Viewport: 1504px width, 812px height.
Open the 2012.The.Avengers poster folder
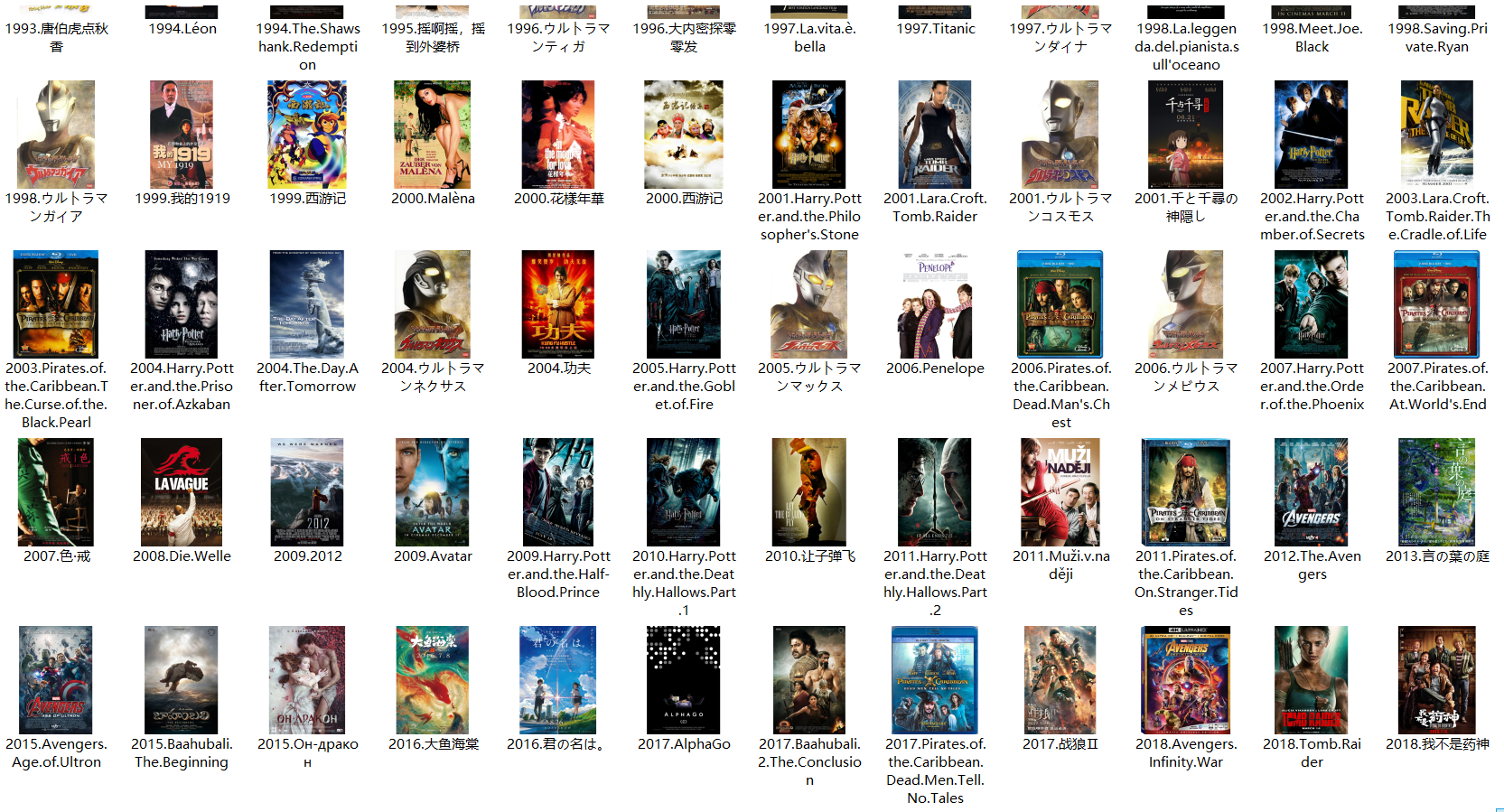tap(1311, 491)
